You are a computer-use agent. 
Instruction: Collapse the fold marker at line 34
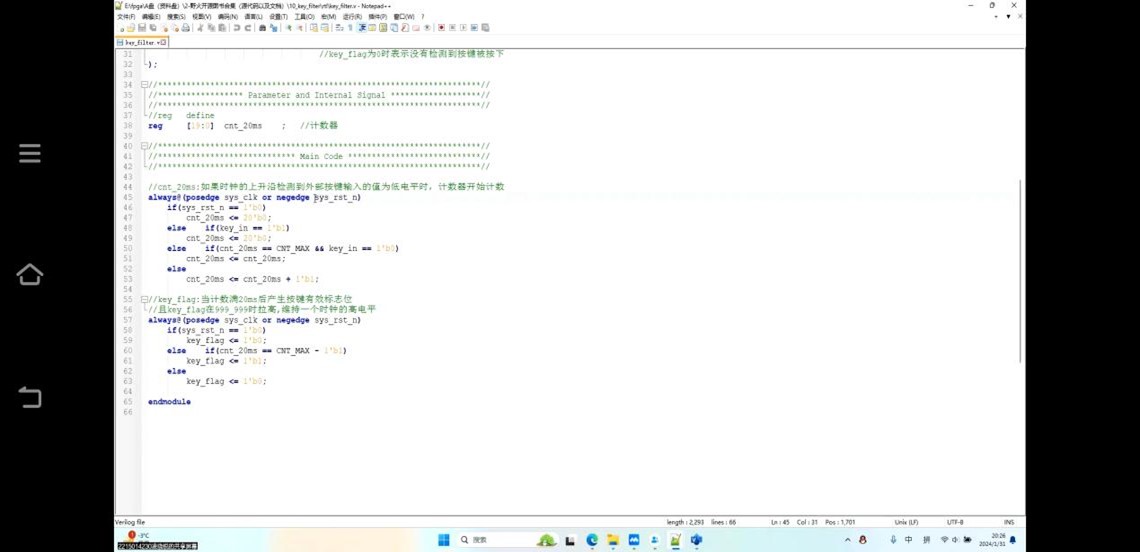145,84
